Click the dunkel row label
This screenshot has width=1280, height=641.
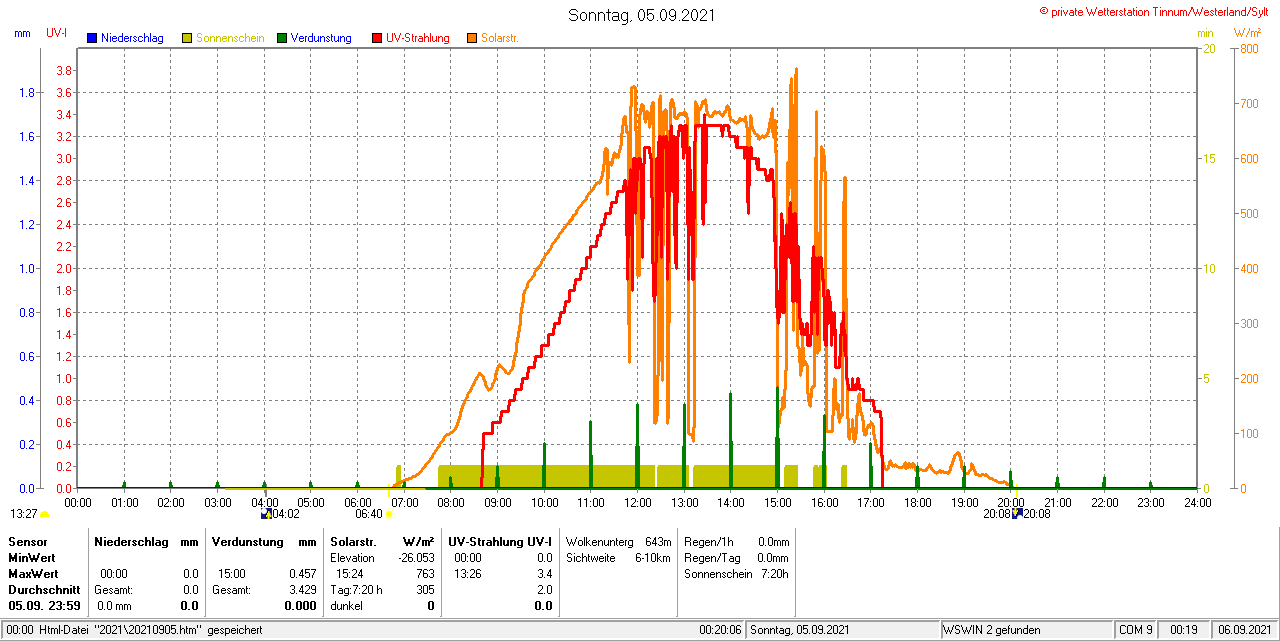346,606
